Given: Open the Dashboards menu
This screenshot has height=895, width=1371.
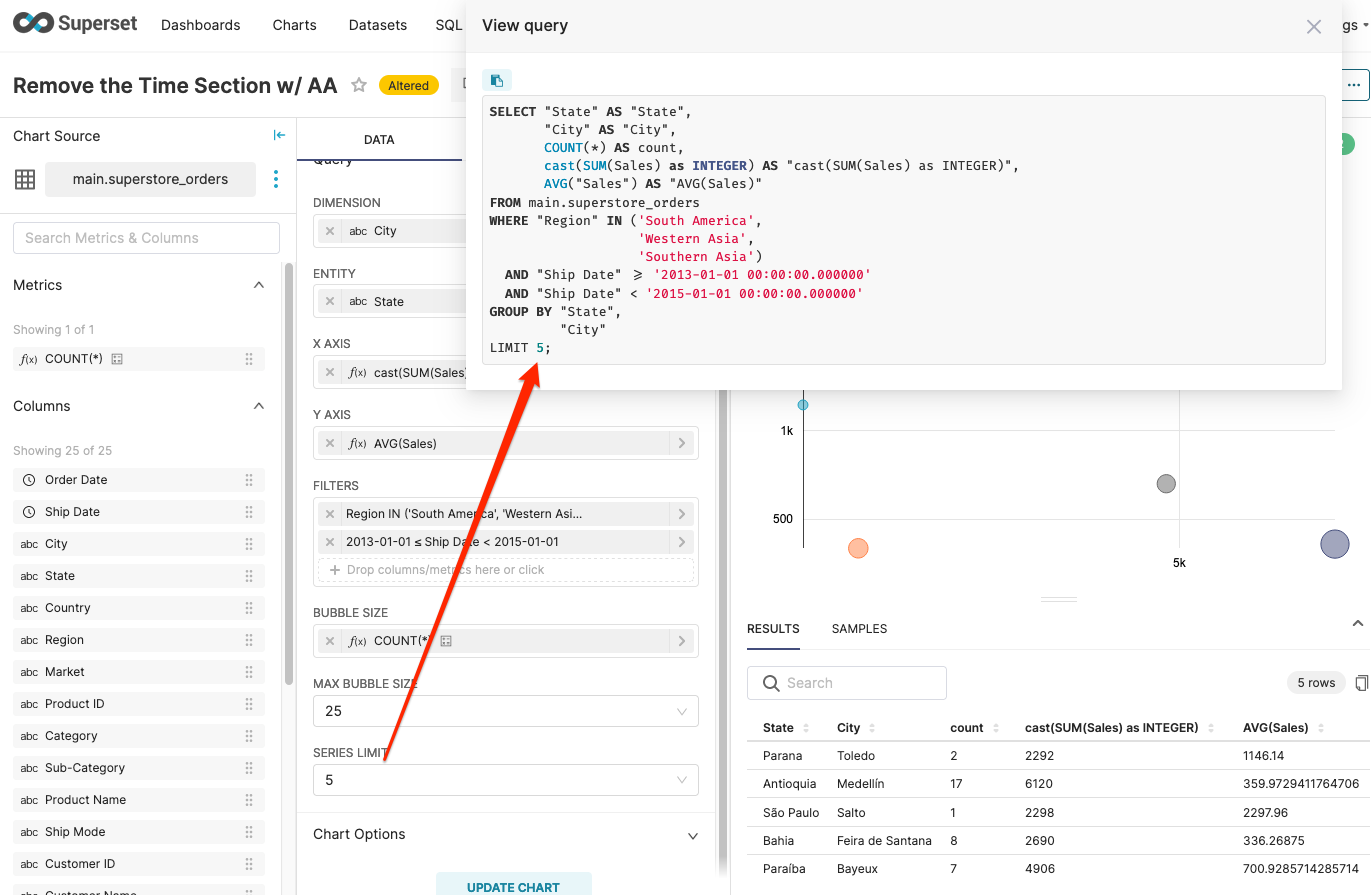Looking at the screenshot, I should 201,25.
